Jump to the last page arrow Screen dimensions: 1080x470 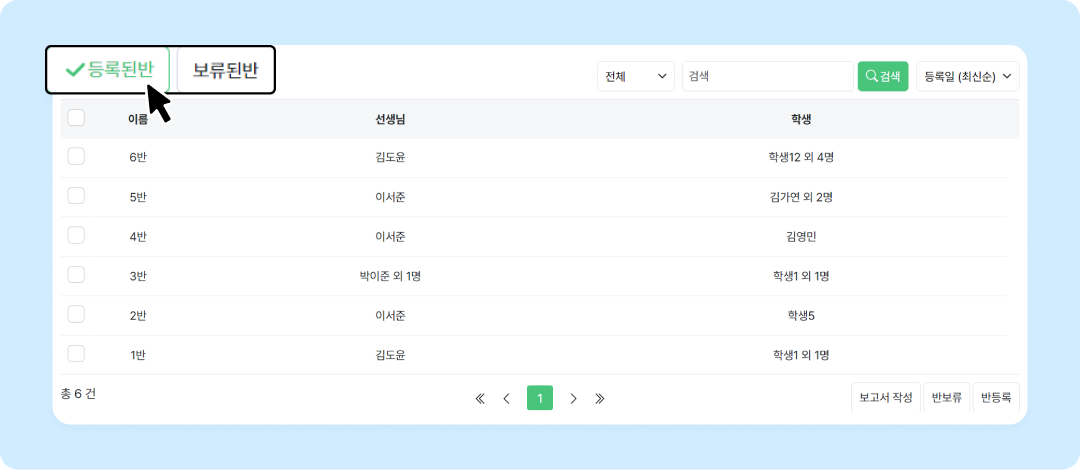[x=600, y=398]
